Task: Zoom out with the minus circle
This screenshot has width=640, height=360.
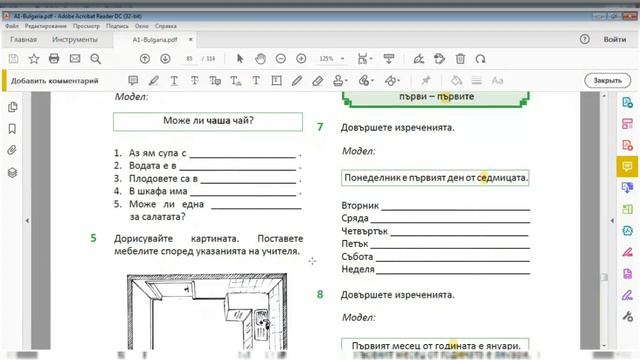Action: 280,59
